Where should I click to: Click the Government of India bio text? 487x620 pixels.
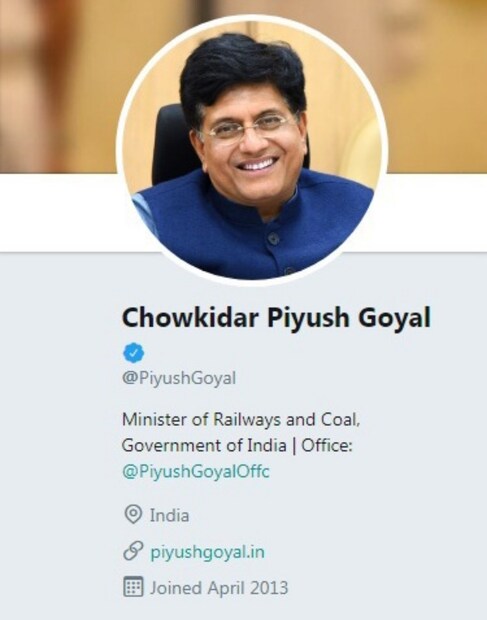204,446
